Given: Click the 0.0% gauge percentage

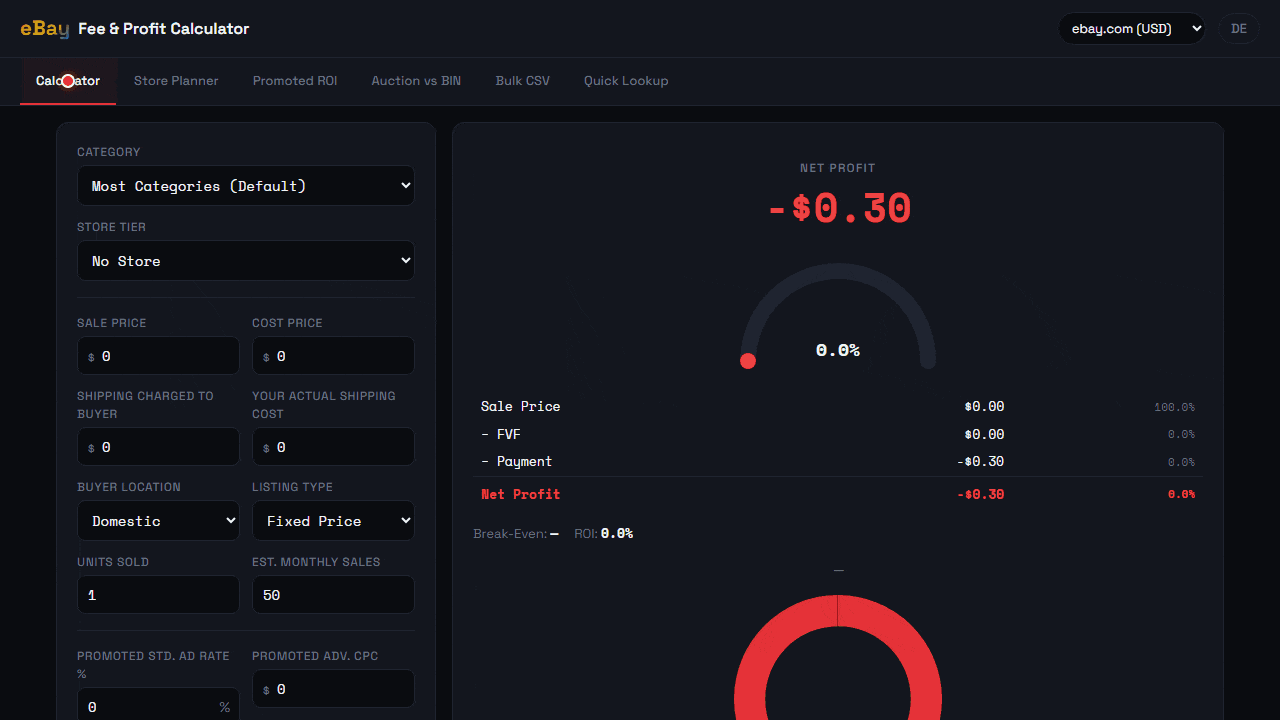Looking at the screenshot, I should click(x=838, y=350).
